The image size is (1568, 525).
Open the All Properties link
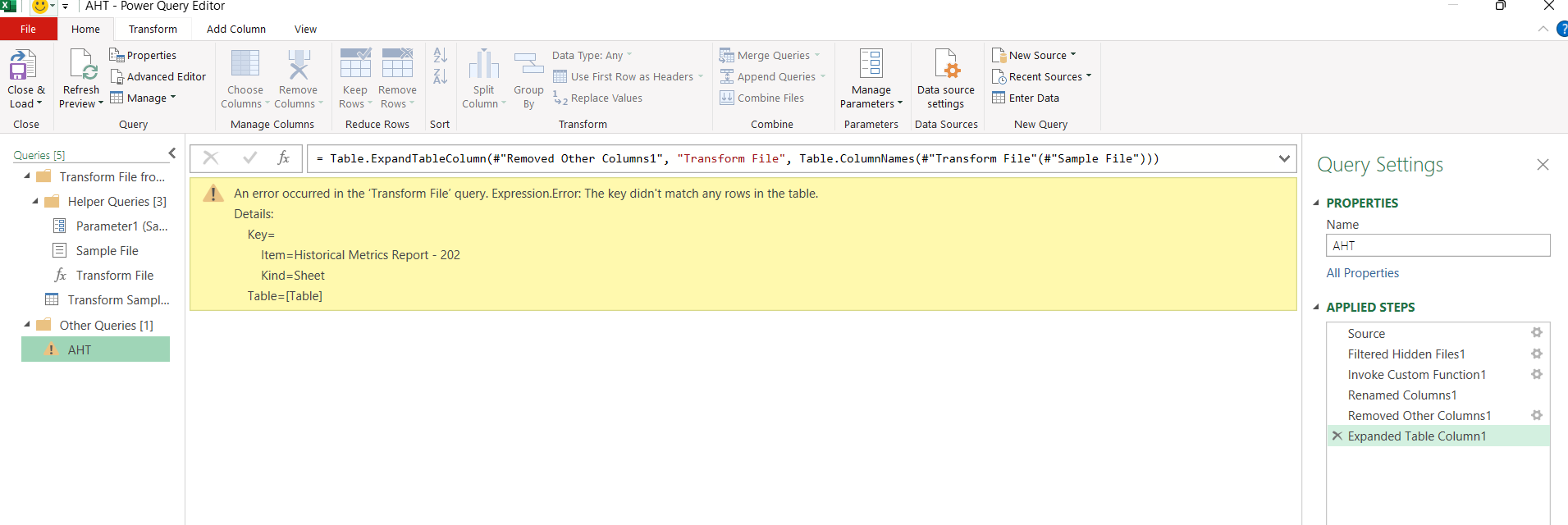[x=1363, y=273]
